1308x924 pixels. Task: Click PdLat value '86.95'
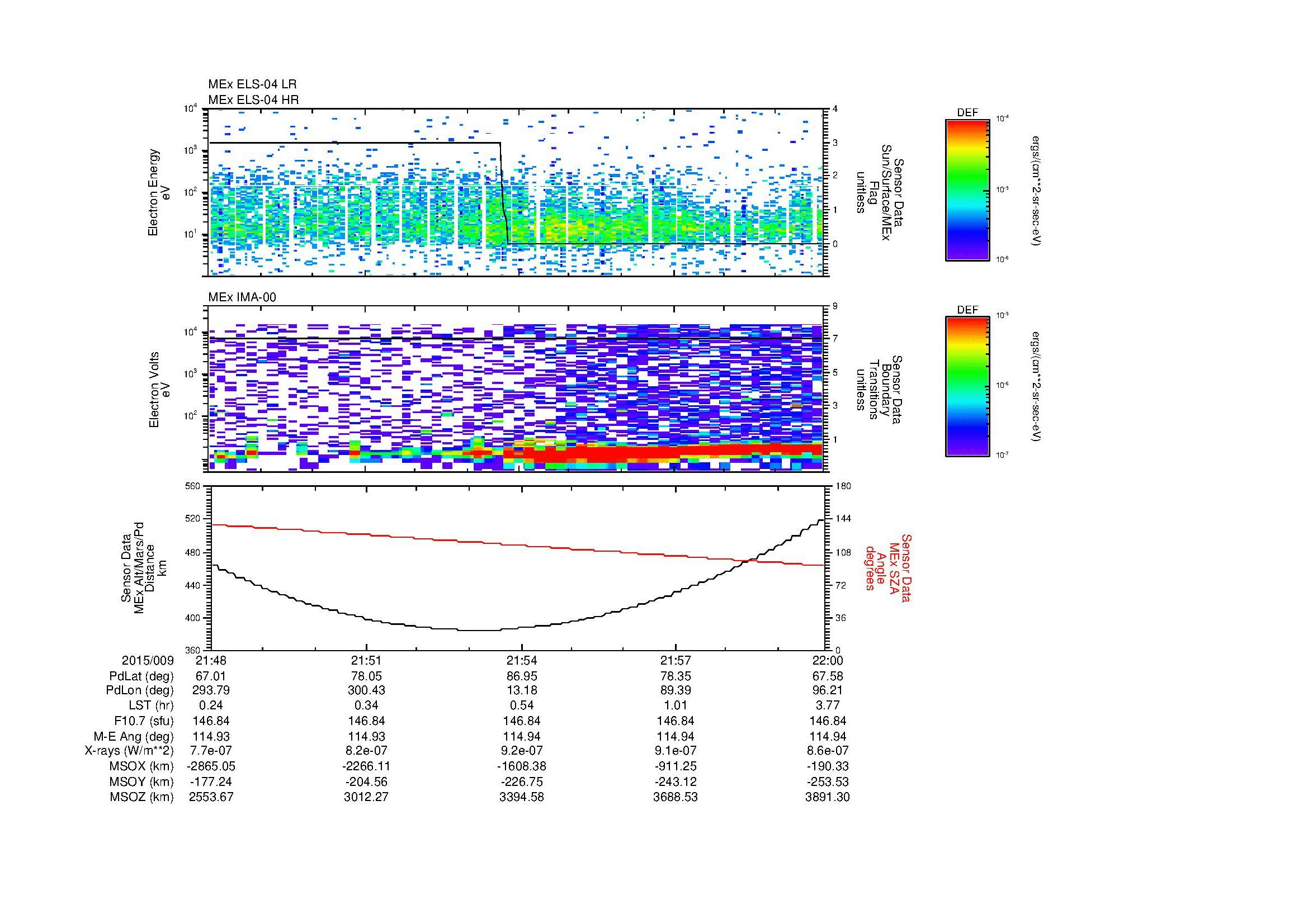point(521,676)
